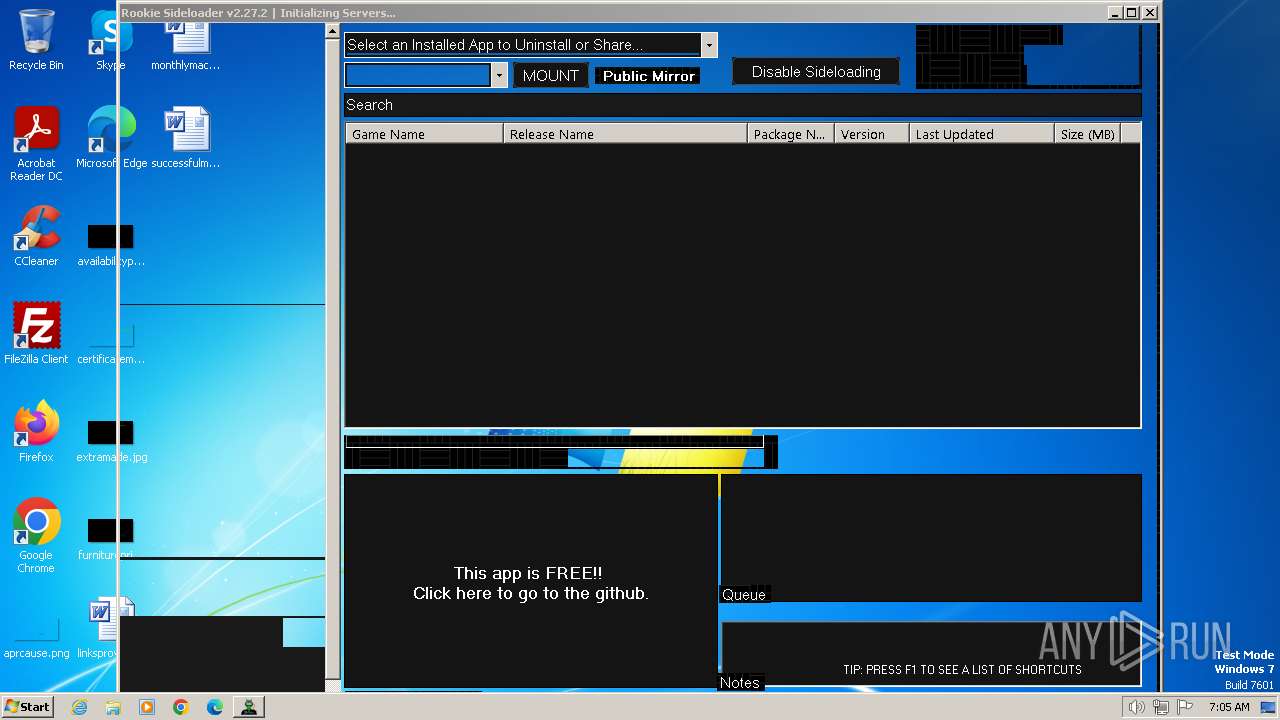Sort by Game Name column

424,134
